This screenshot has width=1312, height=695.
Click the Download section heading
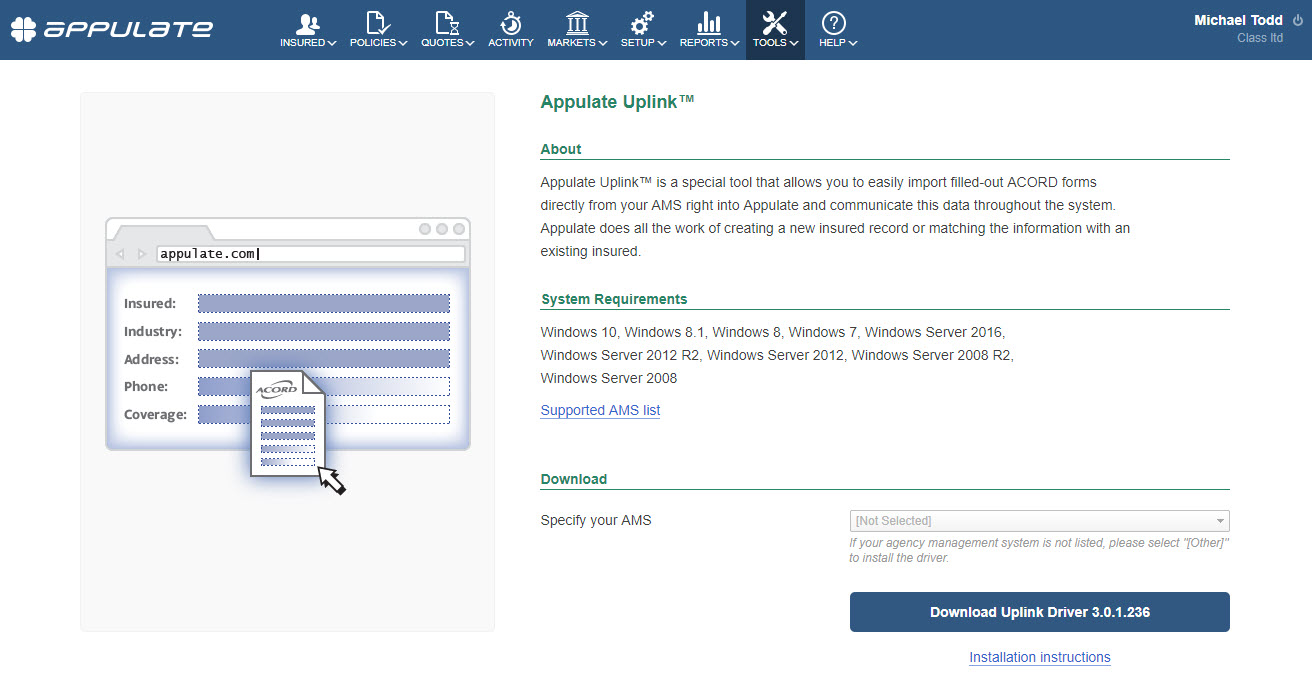[x=574, y=479]
